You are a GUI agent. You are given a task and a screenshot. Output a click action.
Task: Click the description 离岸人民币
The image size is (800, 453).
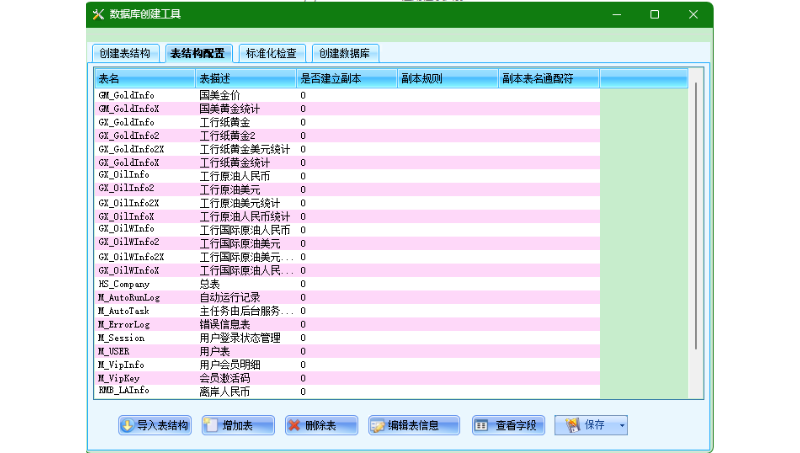coord(224,391)
